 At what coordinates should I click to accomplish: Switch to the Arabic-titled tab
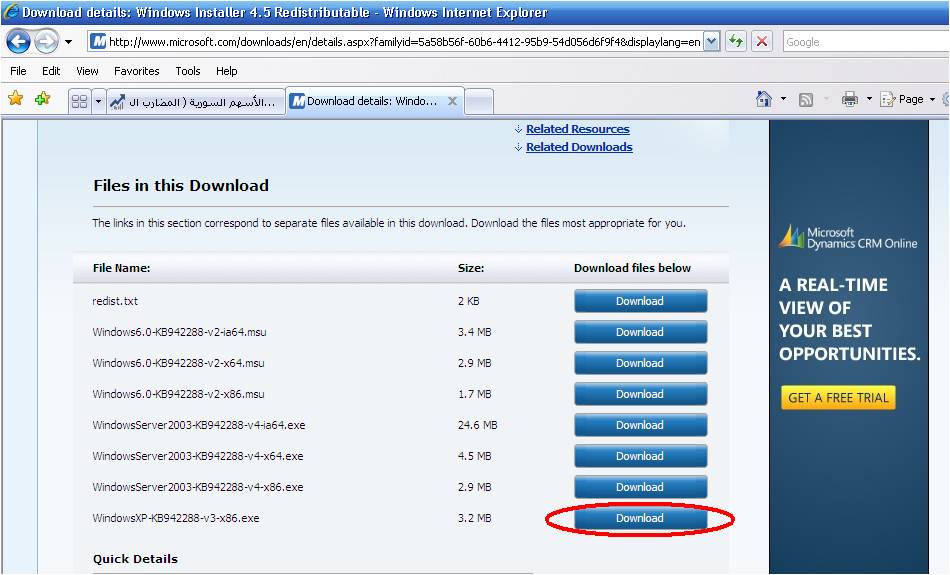[195, 101]
